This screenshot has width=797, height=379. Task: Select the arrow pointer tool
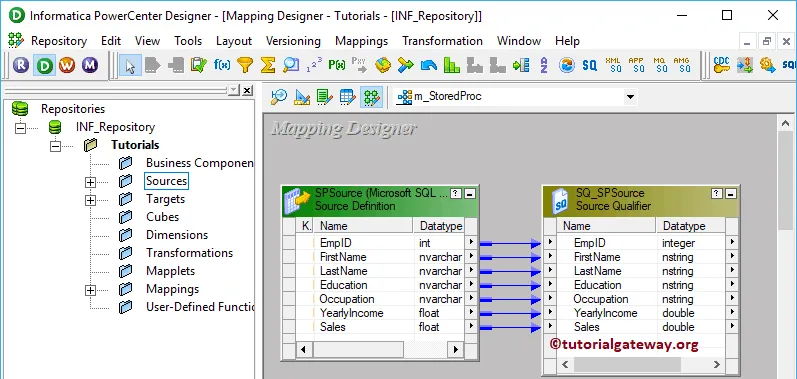(131, 66)
